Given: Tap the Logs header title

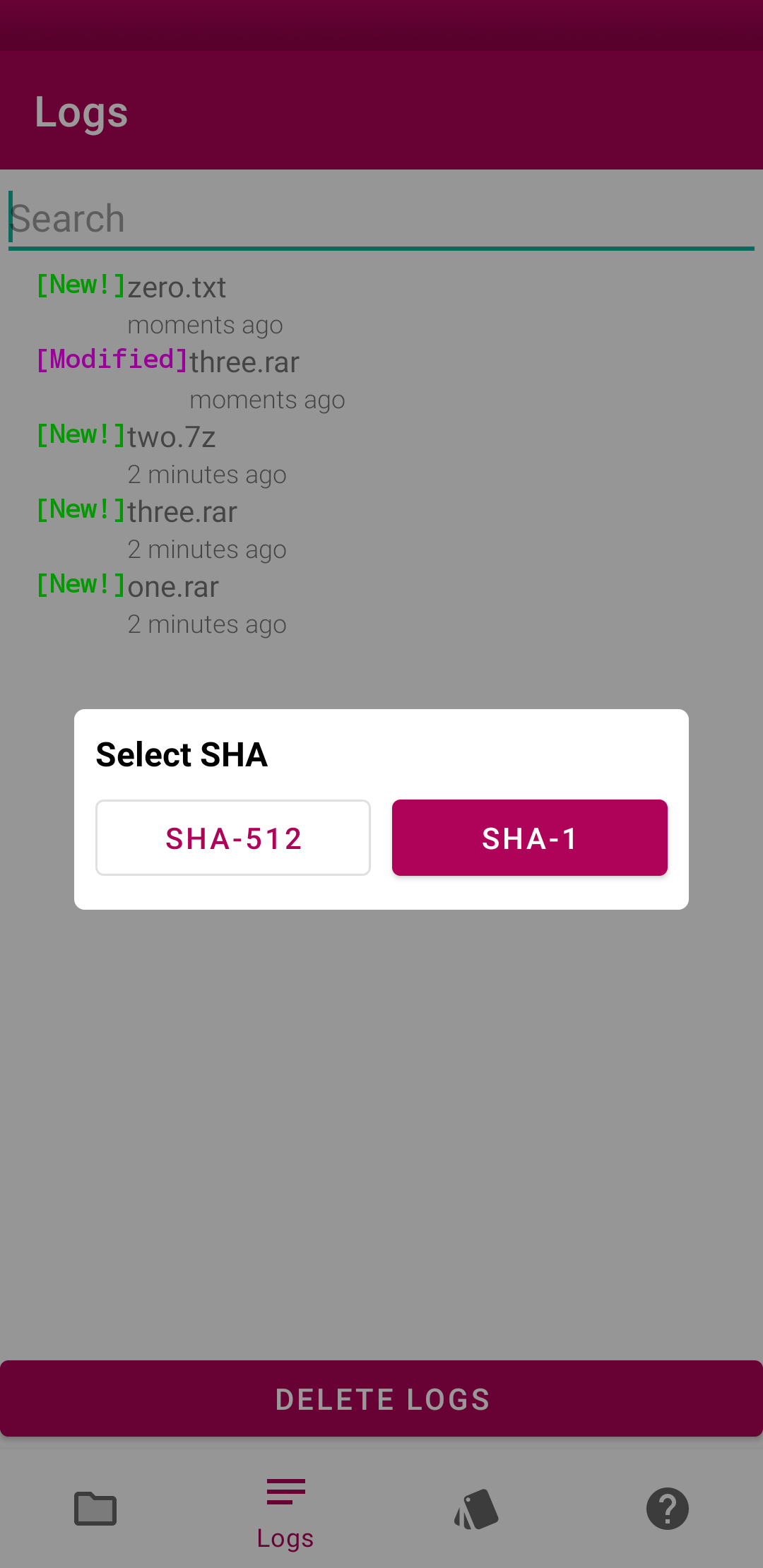Looking at the screenshot, I should pos(81,113).
